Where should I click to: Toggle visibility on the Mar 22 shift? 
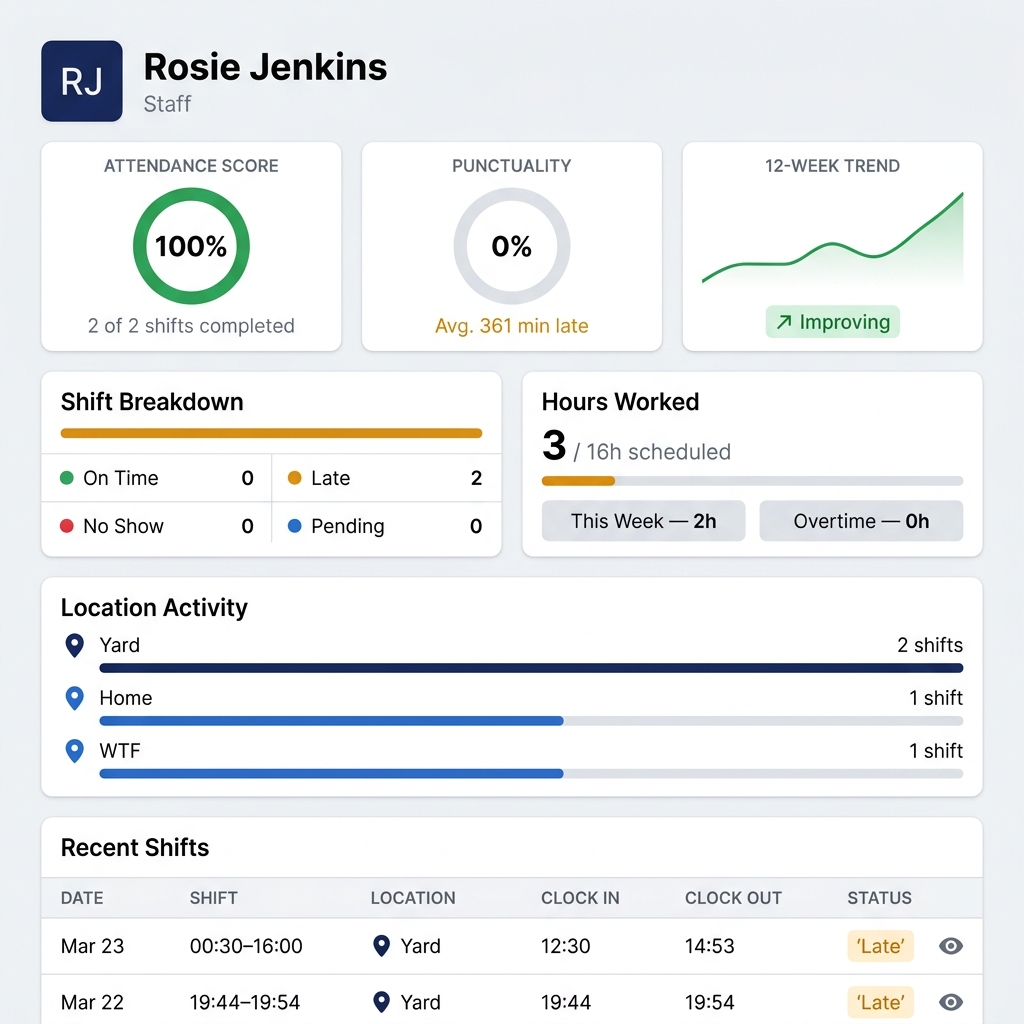(951, 1002)
